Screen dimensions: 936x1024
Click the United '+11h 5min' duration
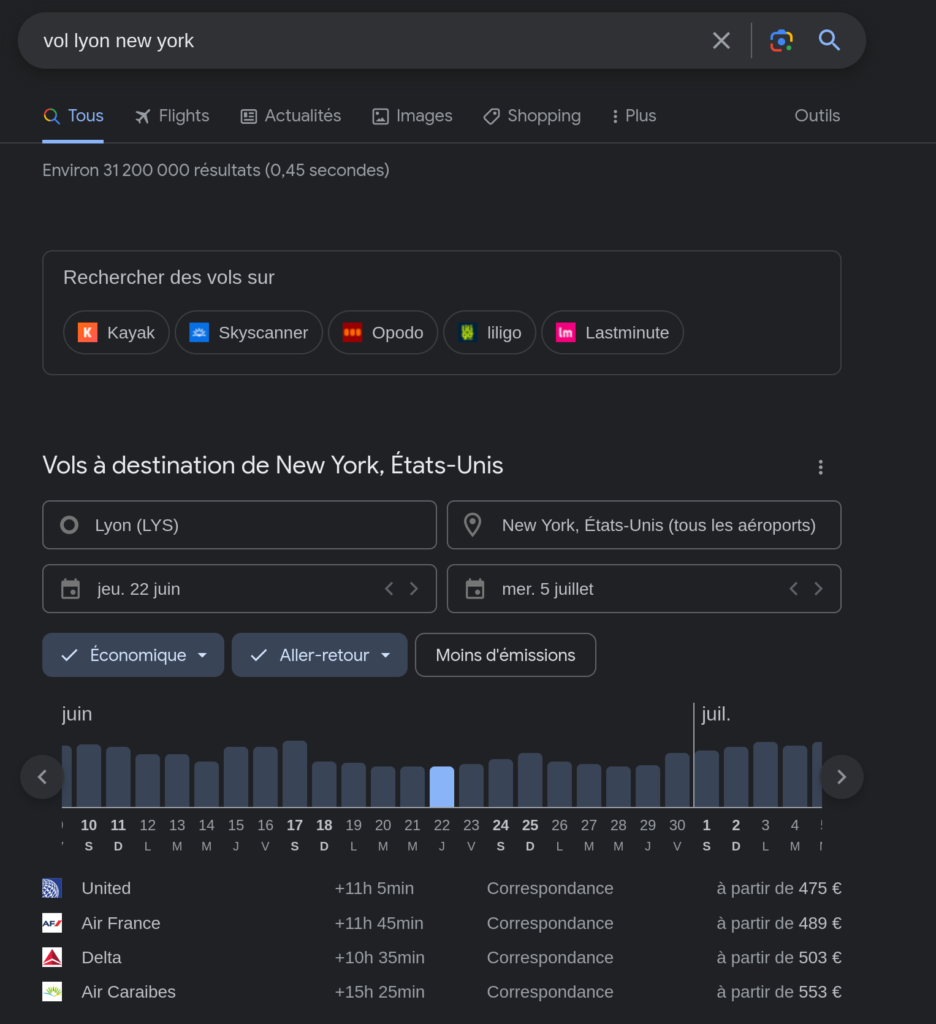(x=374, y=888)
